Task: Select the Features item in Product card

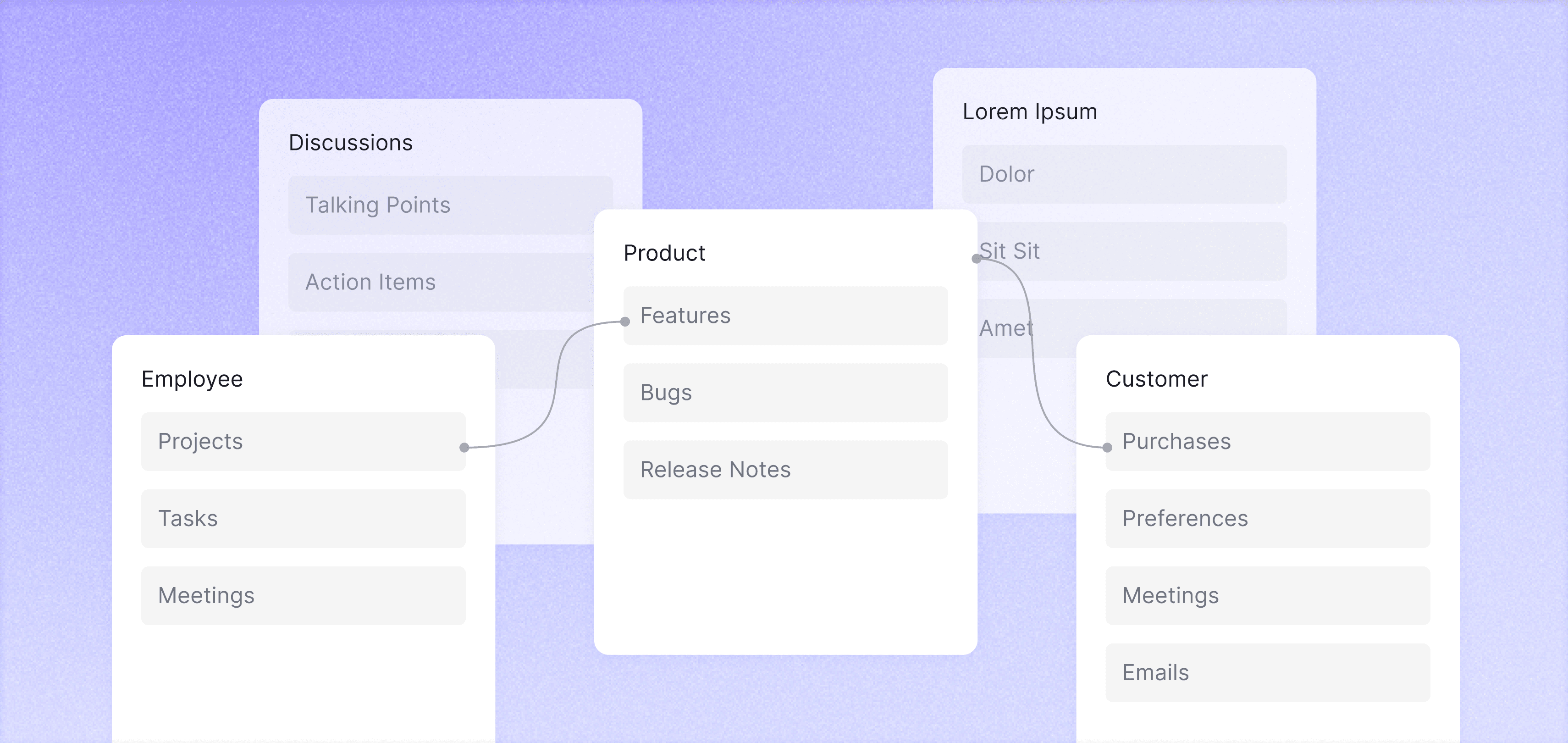Action: 785,316
